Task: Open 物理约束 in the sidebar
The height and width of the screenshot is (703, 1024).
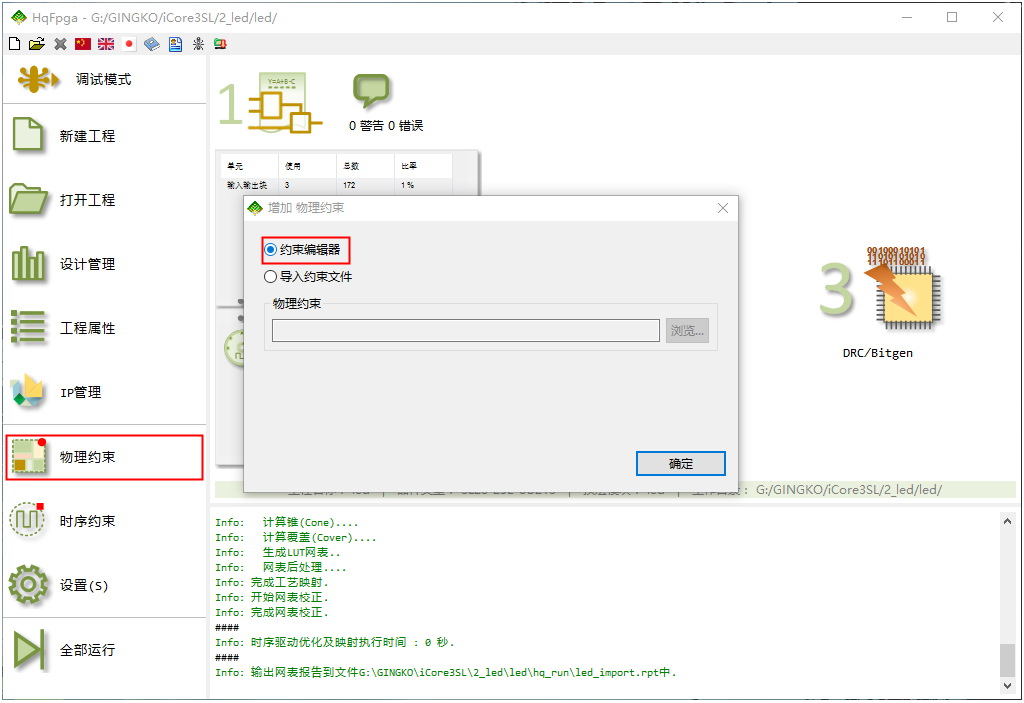Action: (104, 457)
